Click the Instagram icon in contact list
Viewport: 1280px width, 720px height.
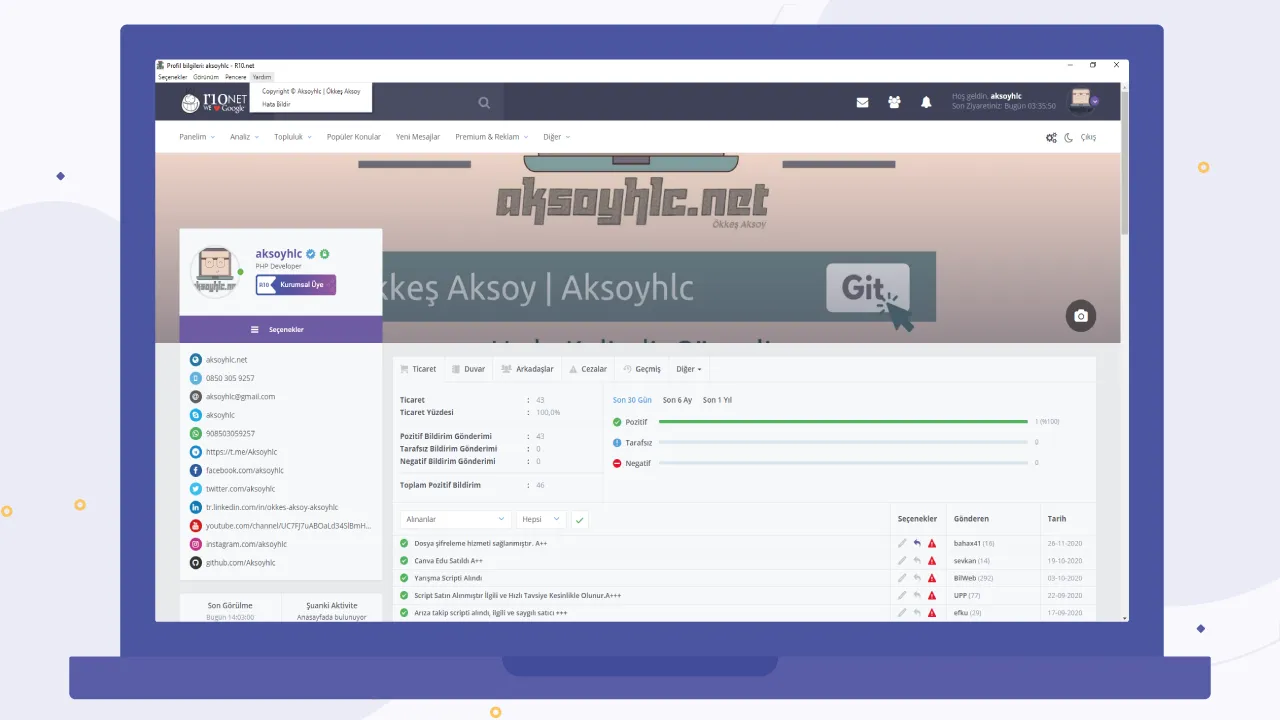(196, 544)
